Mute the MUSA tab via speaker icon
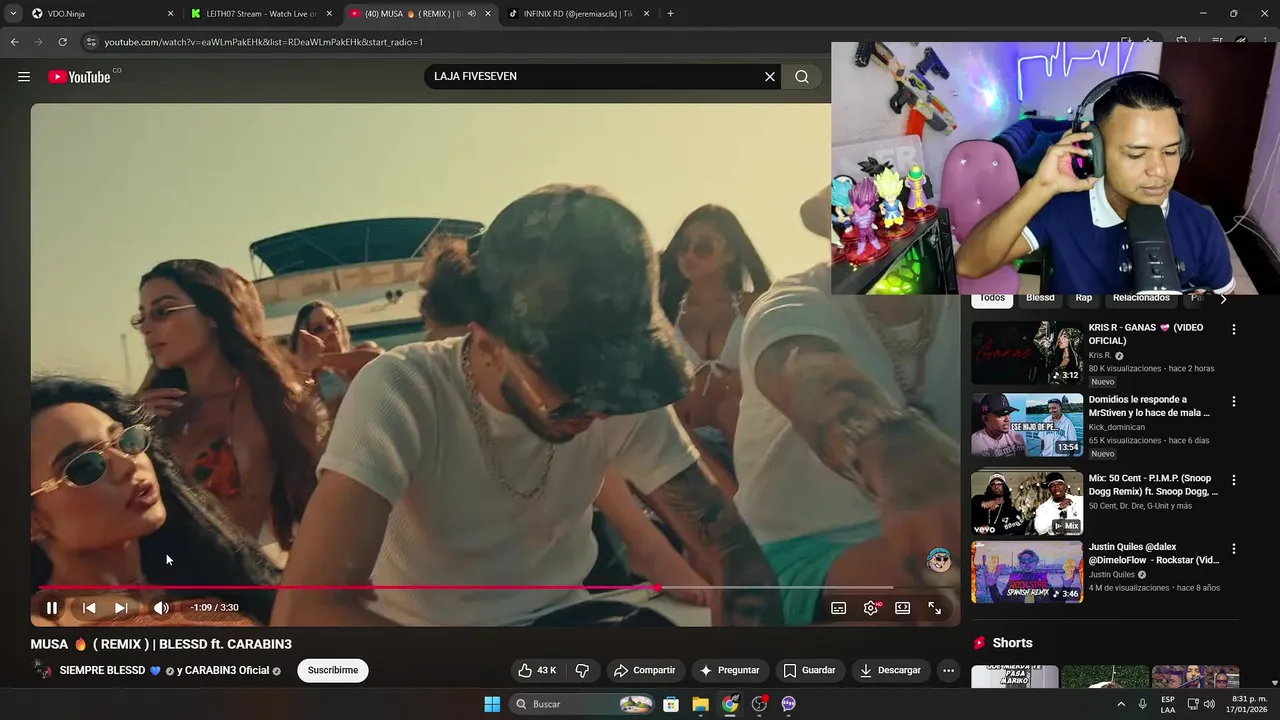Viewport: 1280px width, 720px height. [x=472, y=14]
